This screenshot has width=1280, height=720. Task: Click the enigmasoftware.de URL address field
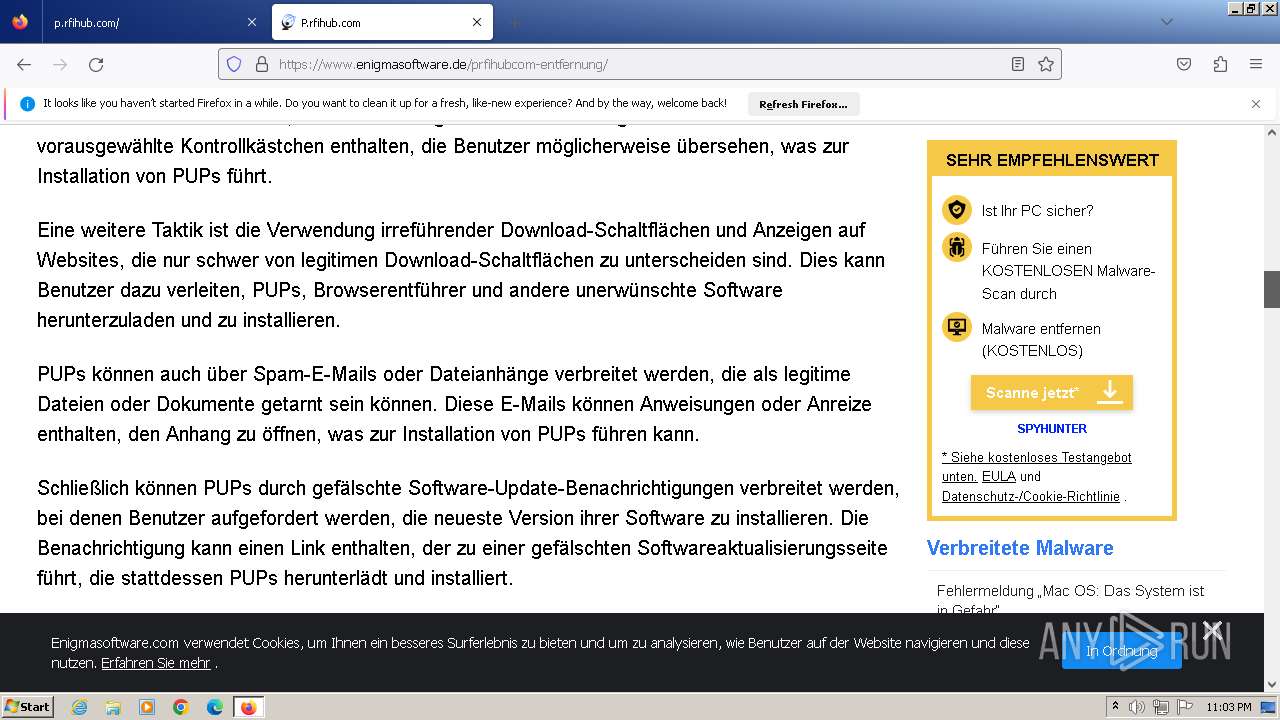click(640, 64)
